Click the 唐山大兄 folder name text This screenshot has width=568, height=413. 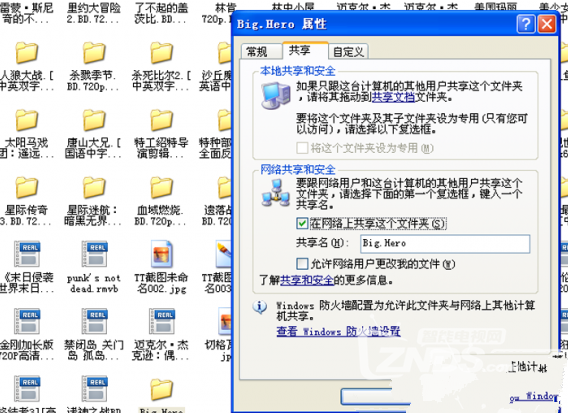[94, 149]
